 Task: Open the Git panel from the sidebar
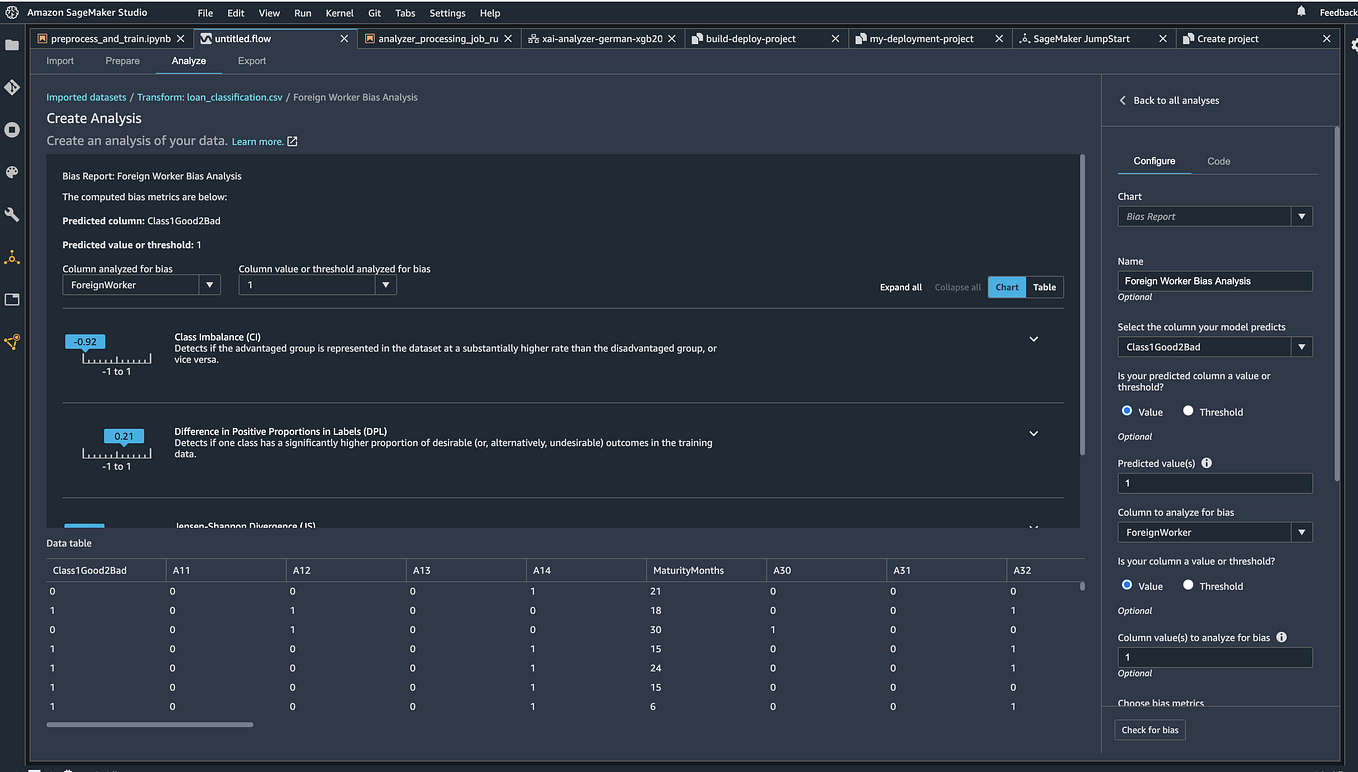pos(13,87)
